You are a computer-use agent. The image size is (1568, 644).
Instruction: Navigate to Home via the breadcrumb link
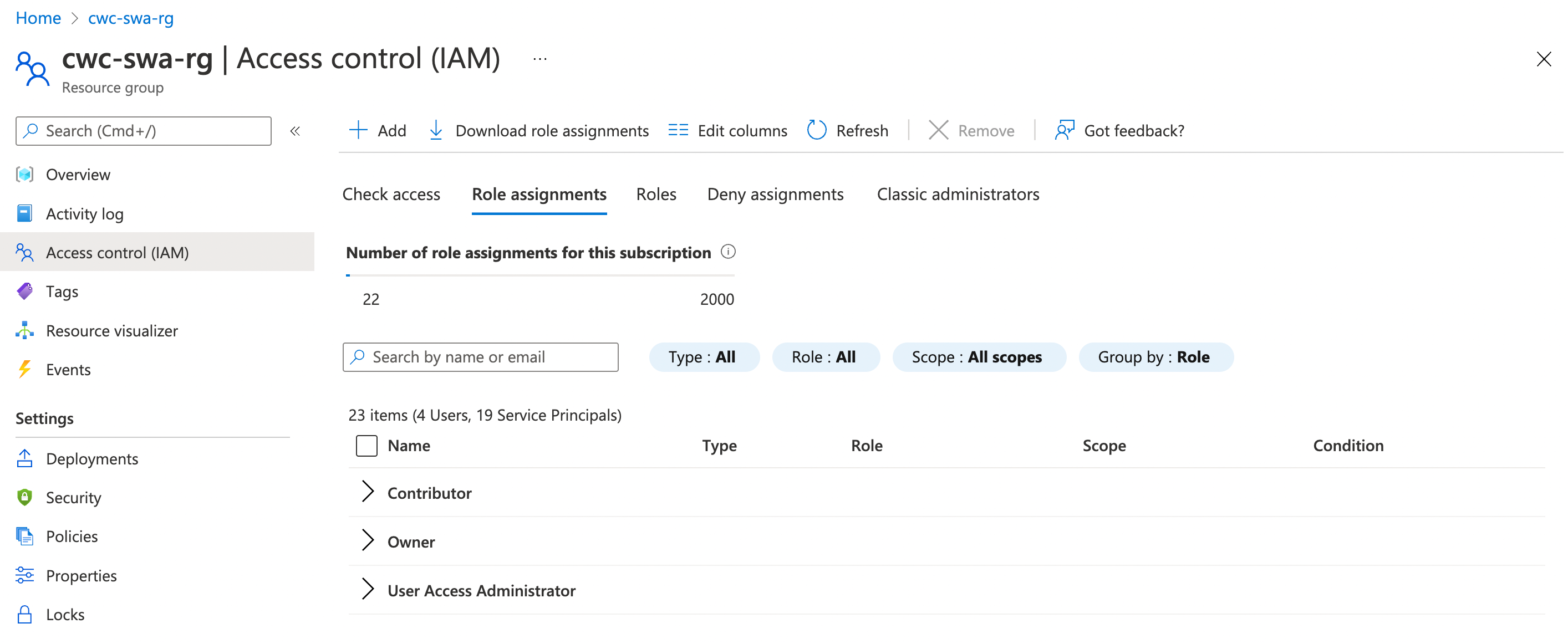coord(38,18)
